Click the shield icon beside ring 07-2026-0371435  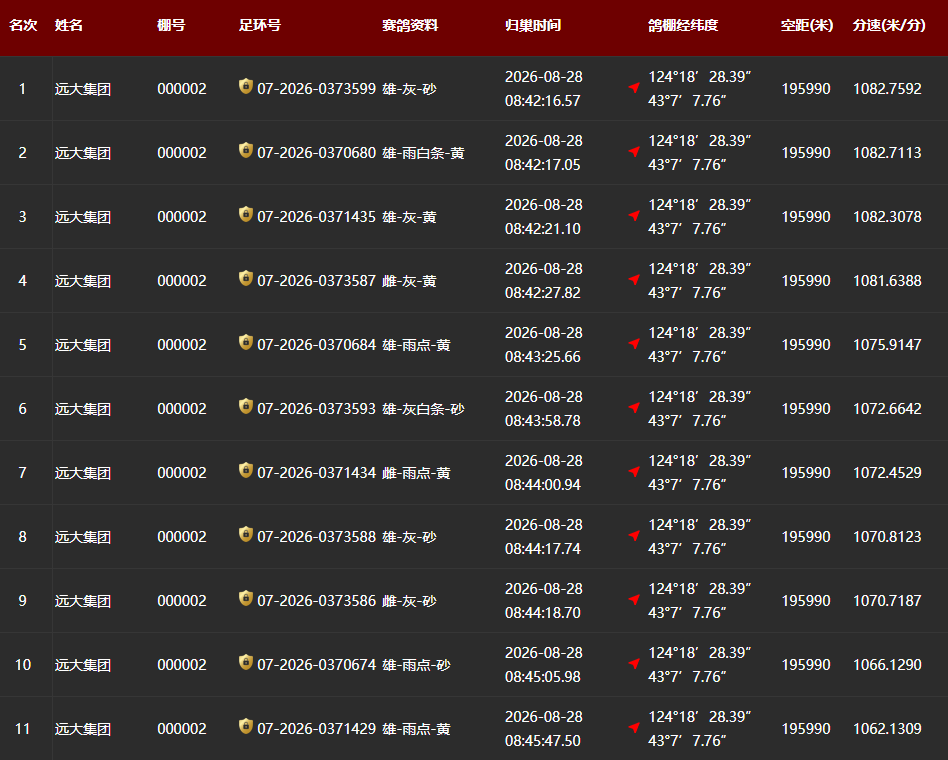(x=245, y=214)
